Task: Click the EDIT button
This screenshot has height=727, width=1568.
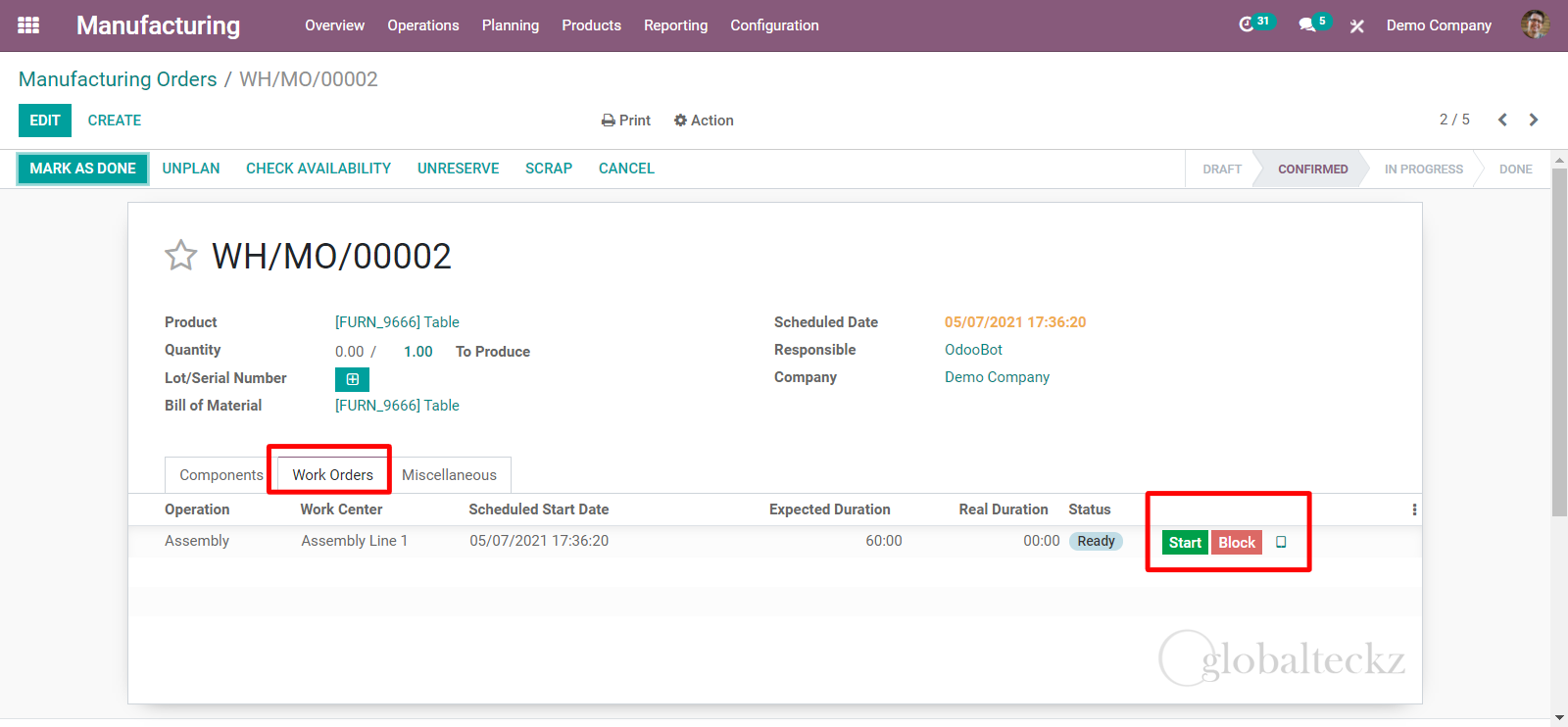Action: [x=45, y=121]
